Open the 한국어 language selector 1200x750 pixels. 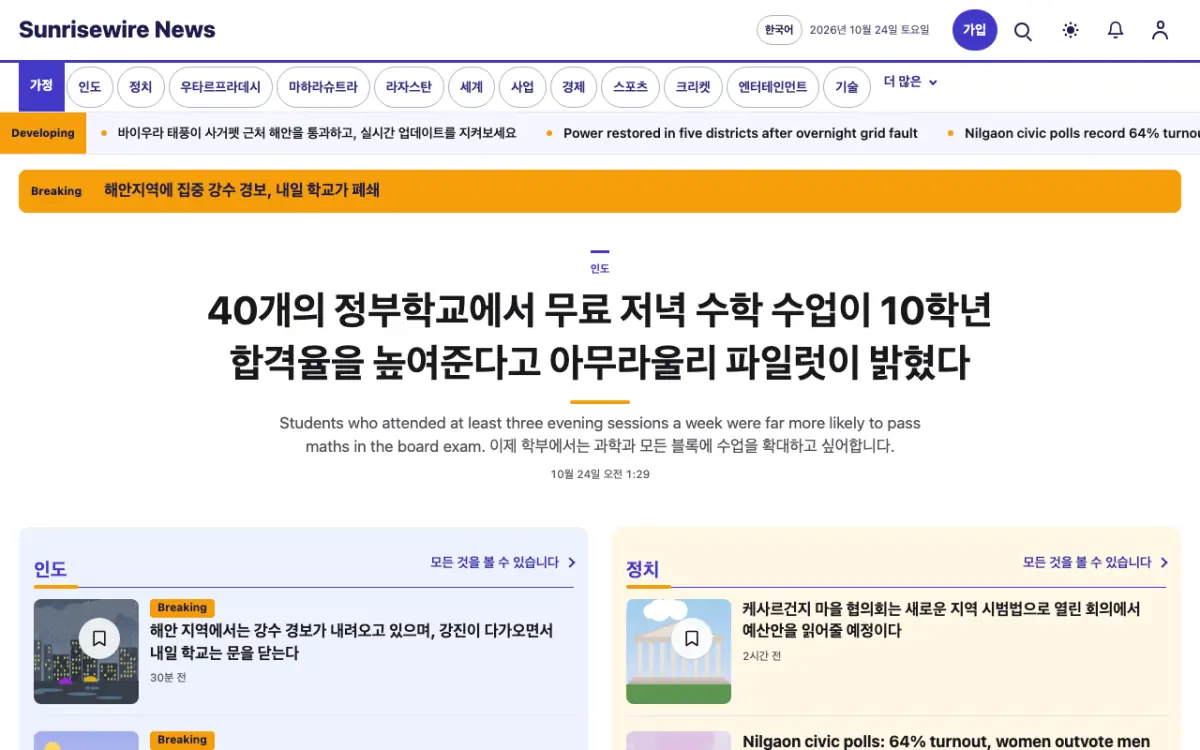coord(779,30)
